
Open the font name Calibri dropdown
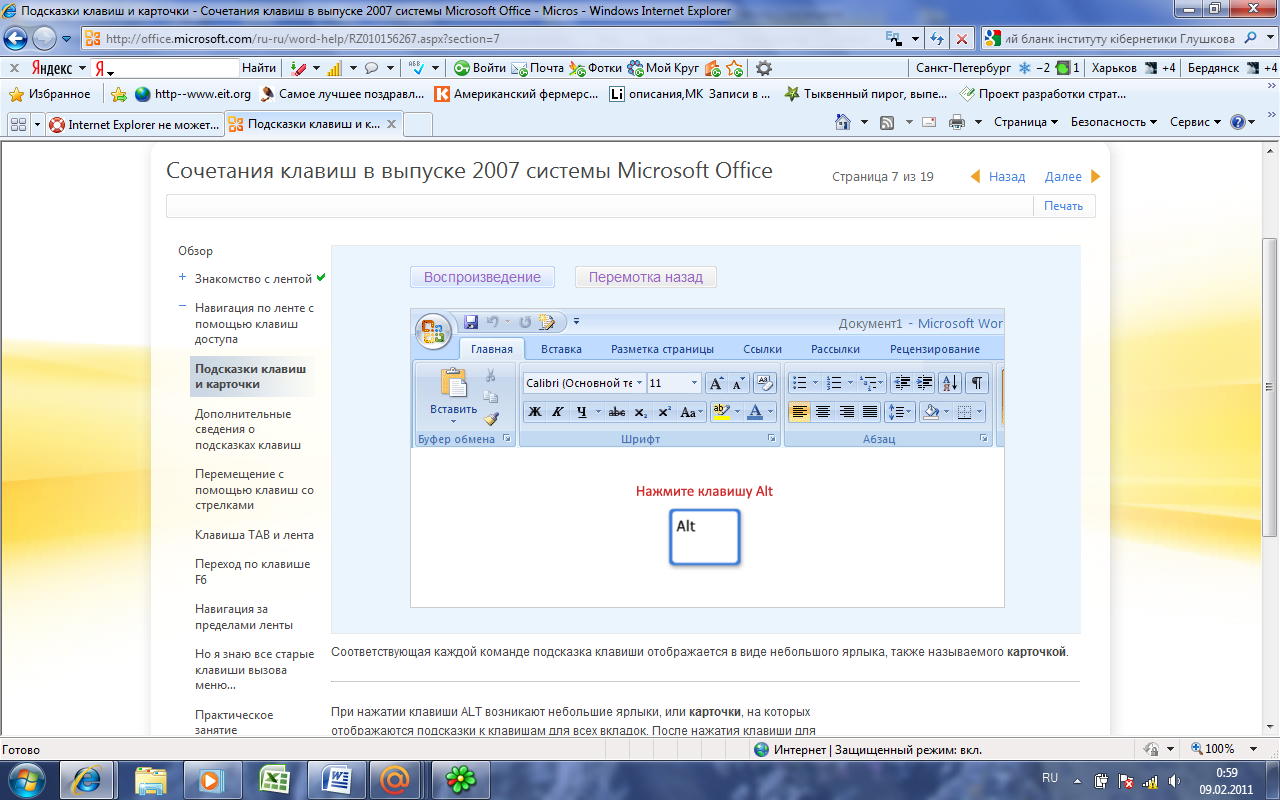639,383
